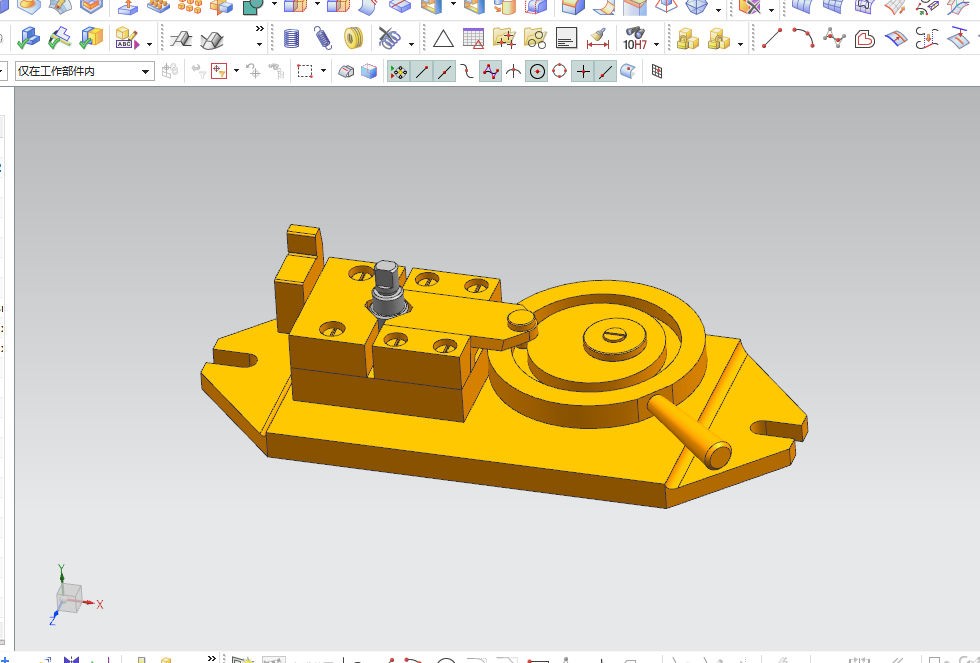The height and width of the screenshot is (663, 980).
Task: Toggle Existing Point plus-sign snap option
Action: tap(582, 72)
